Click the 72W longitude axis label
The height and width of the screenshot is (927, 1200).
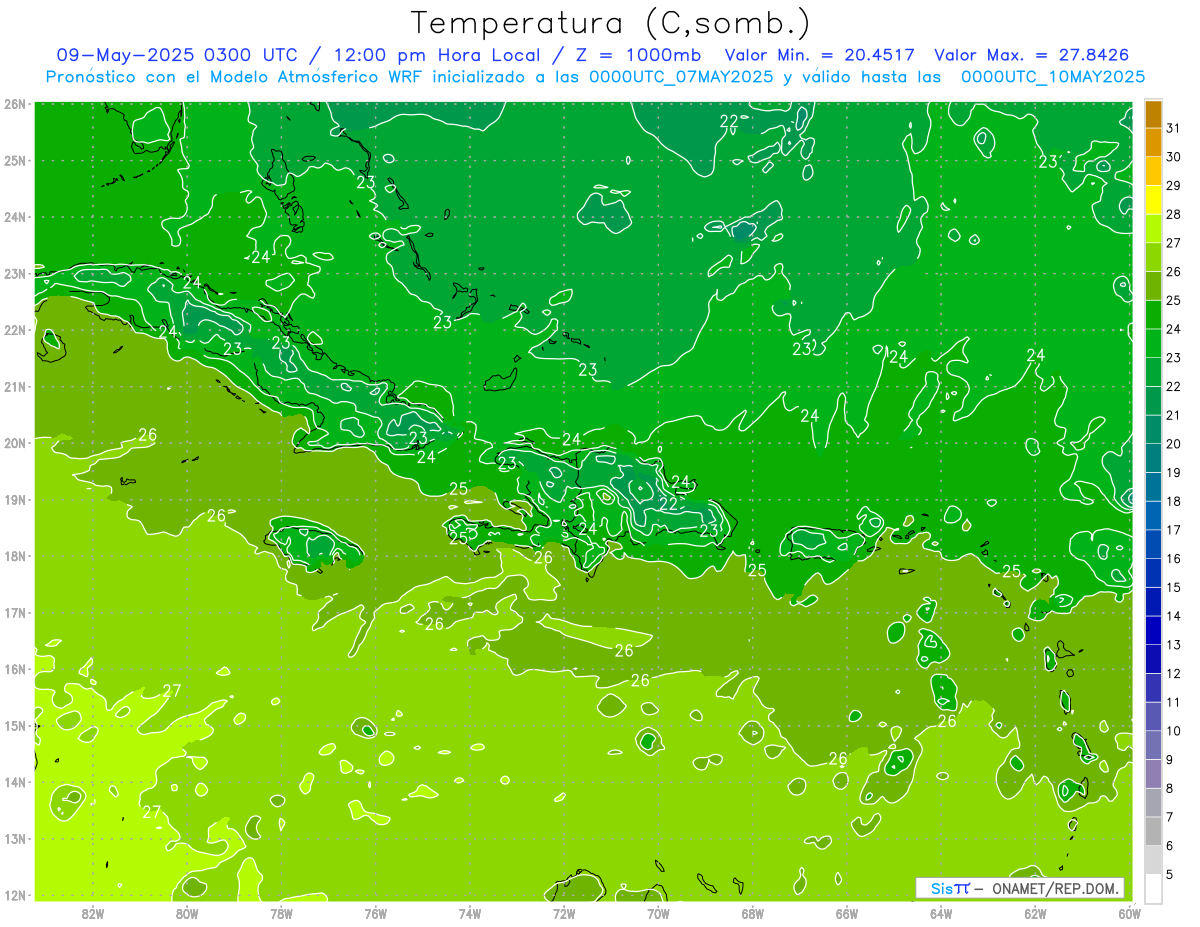(x=564, y=912)
